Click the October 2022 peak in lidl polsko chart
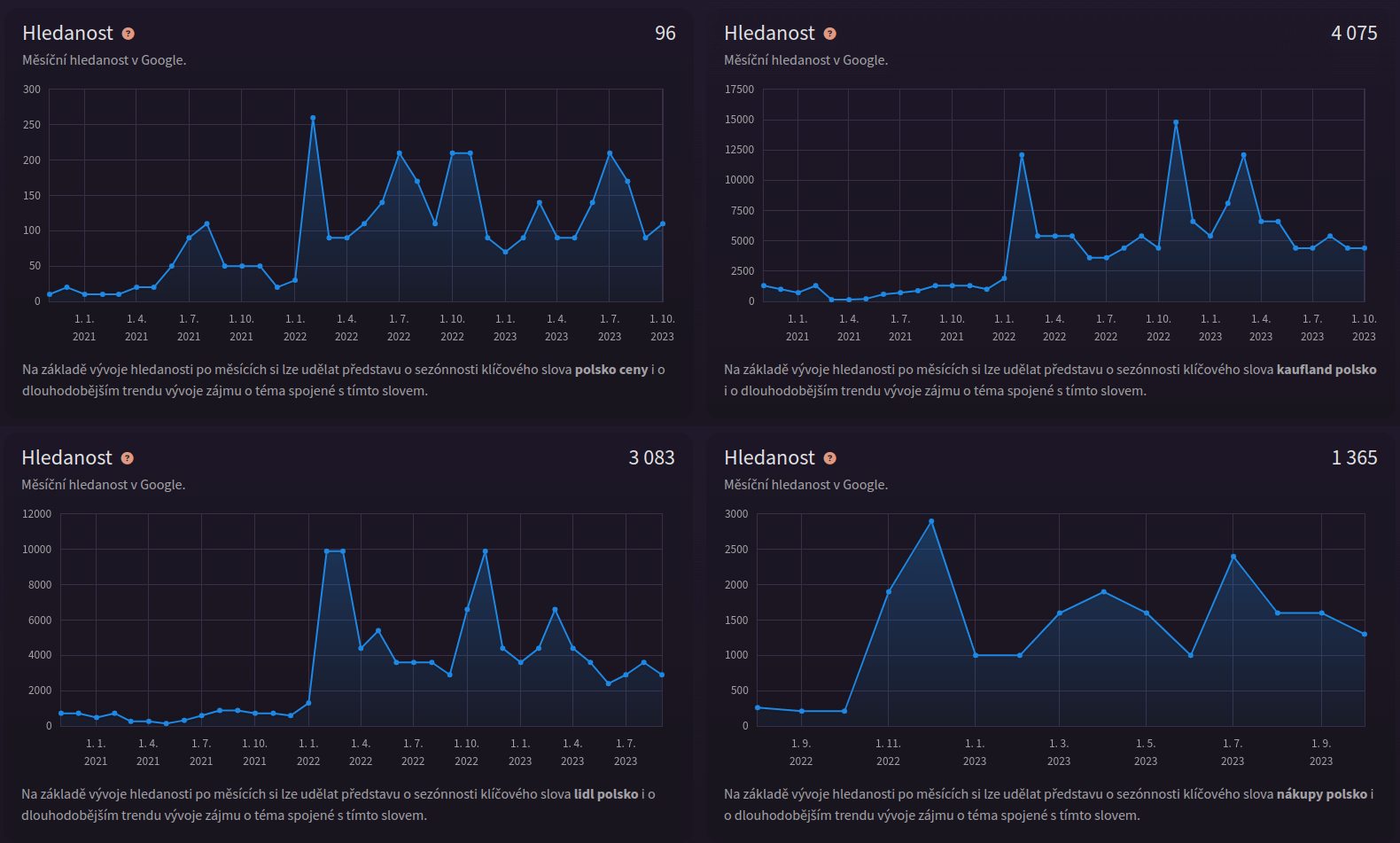This screenshot has height=843, width=1400. point(485,551)
